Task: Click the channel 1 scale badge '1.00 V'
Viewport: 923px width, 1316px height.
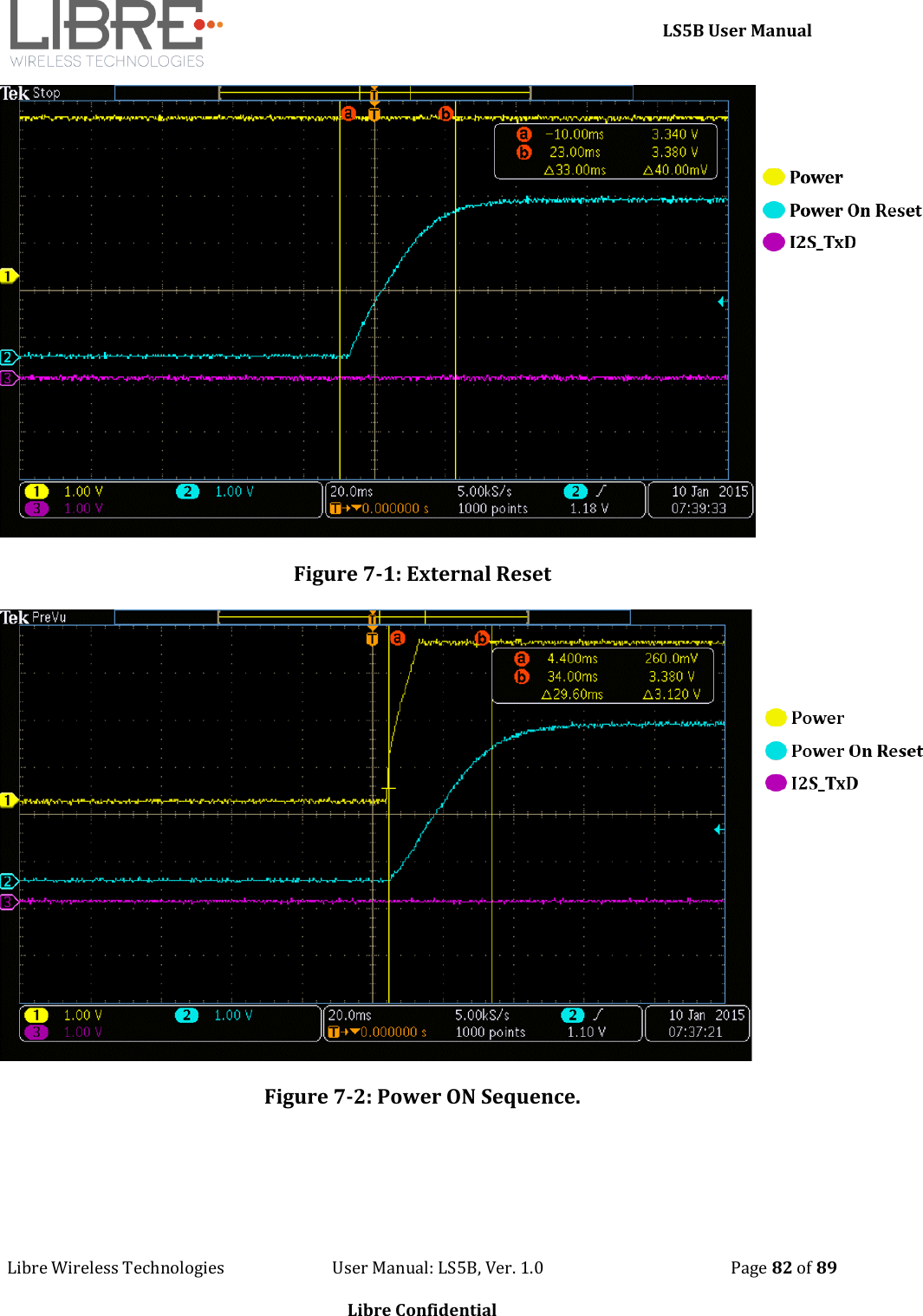Action: (x=84, y=491)
